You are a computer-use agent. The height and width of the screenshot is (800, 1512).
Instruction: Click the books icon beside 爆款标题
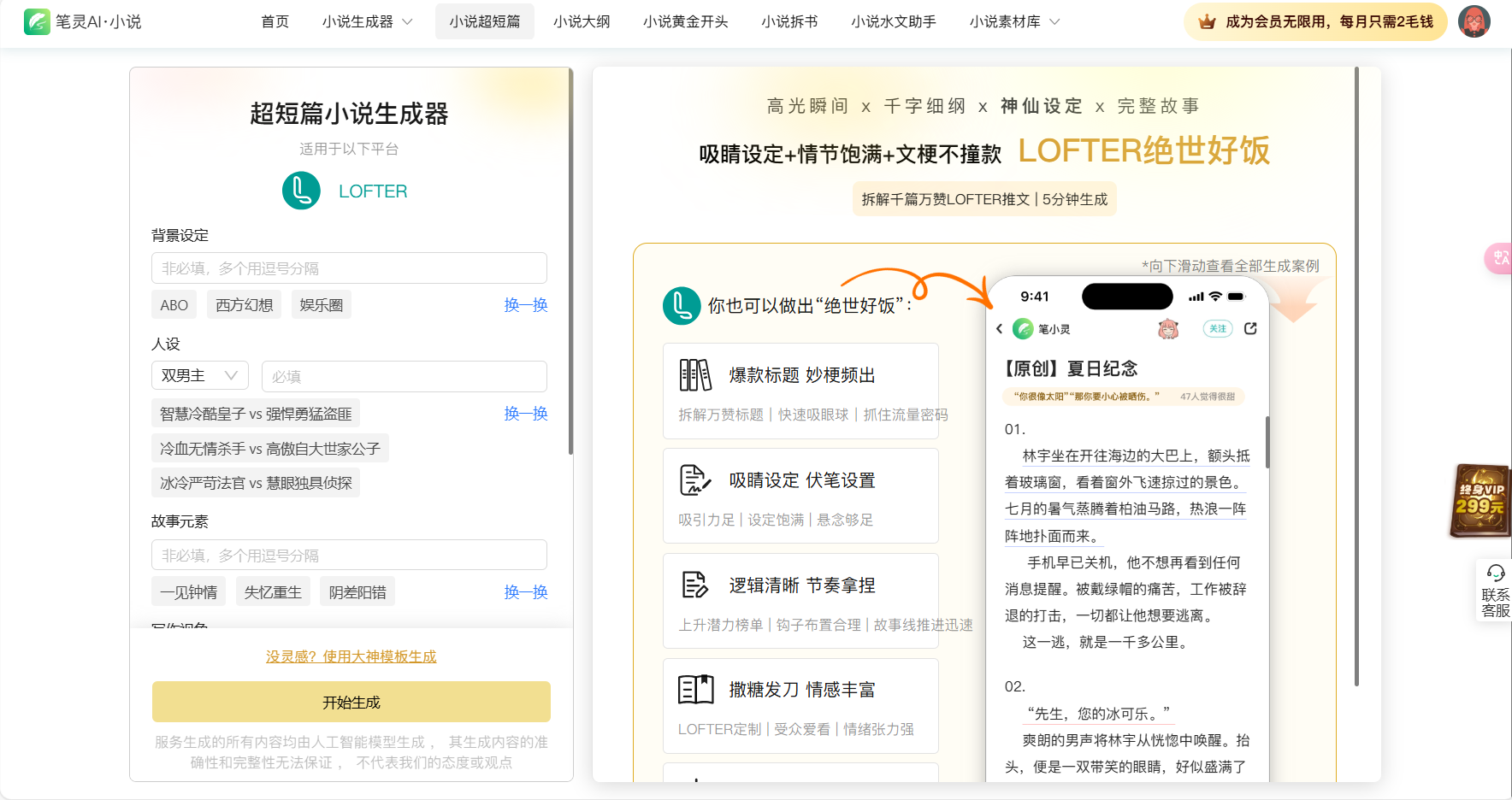coord(695,375)
